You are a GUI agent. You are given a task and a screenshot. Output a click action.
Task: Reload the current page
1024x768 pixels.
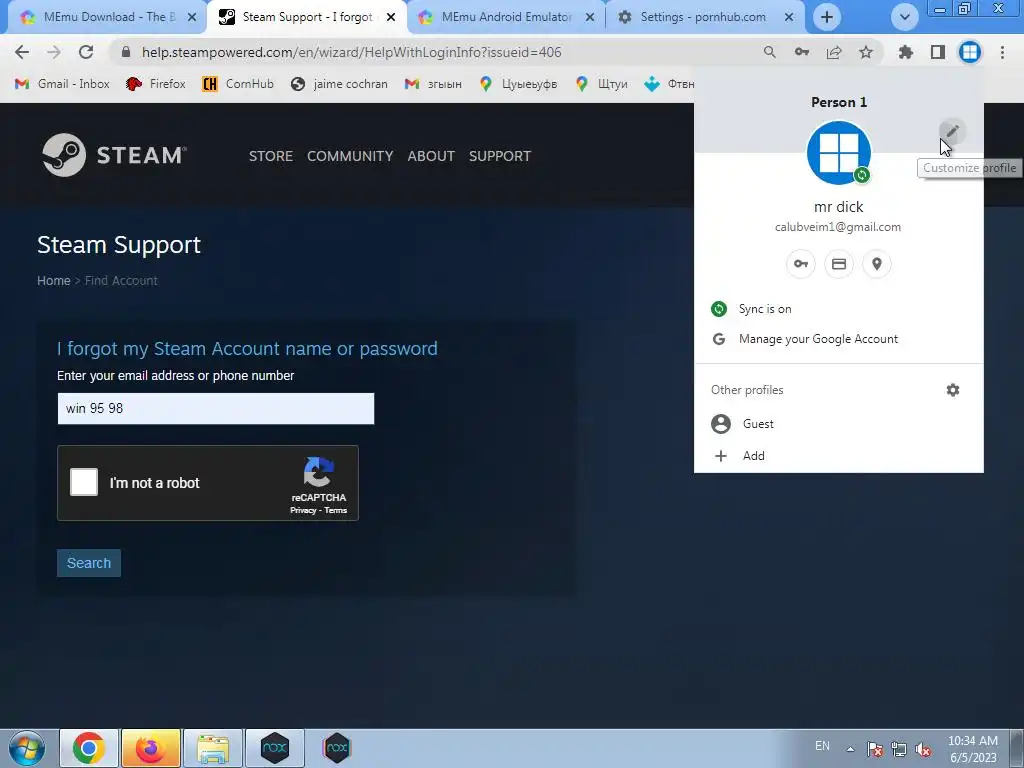[x=86, y=52]
